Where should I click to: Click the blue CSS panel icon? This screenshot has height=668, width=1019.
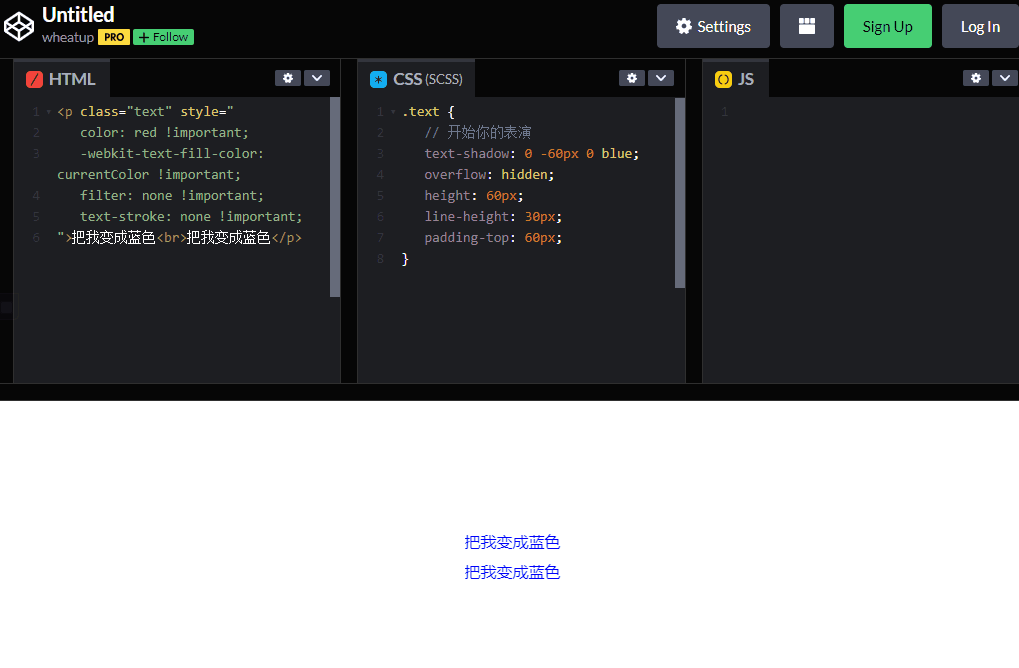(x=378, y=79)
